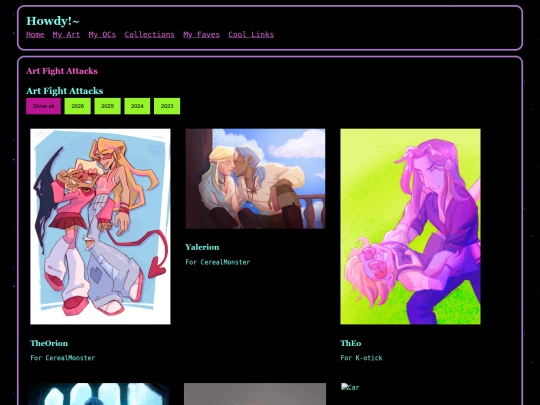This screenshot has width=540, height=405.
Task: Open the Yalerion artwork thumbnail
Action: tap(255, 179)
